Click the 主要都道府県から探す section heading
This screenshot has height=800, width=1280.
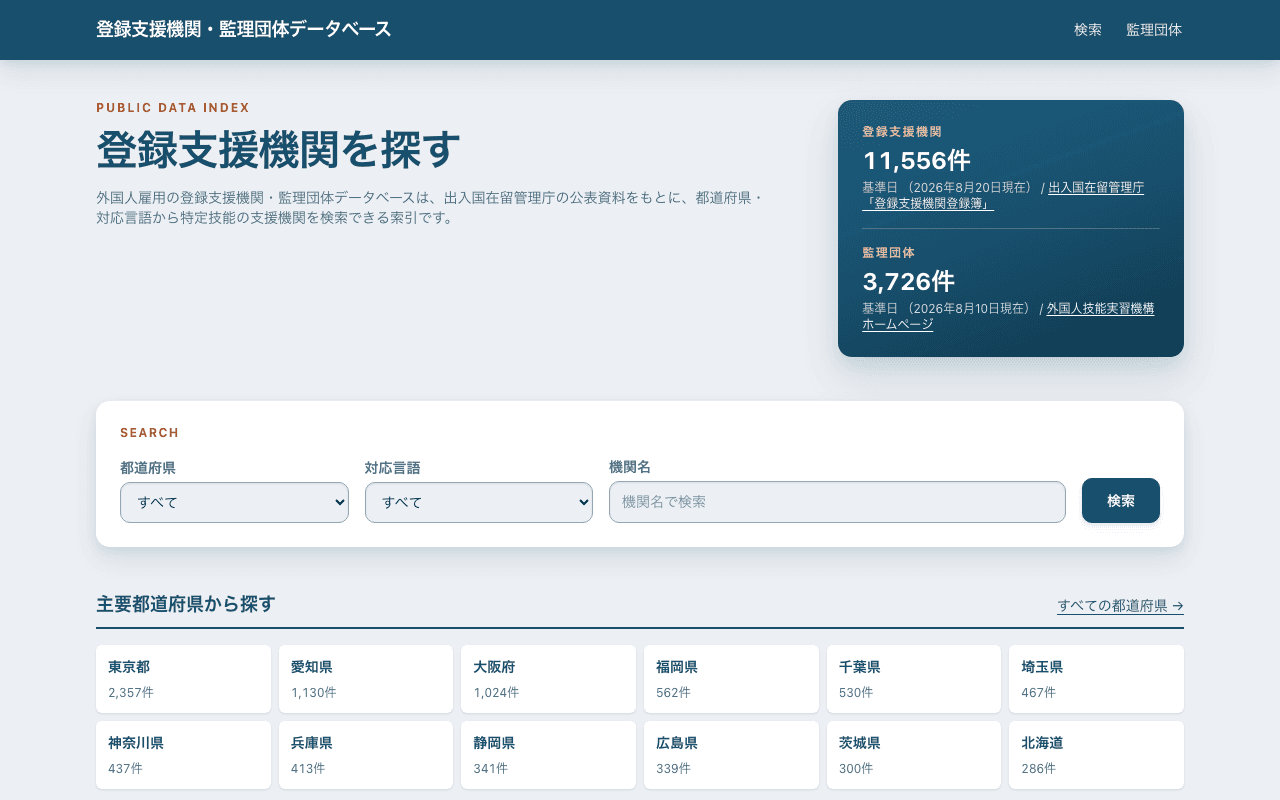pyautogui.click(x=186, y=604)
